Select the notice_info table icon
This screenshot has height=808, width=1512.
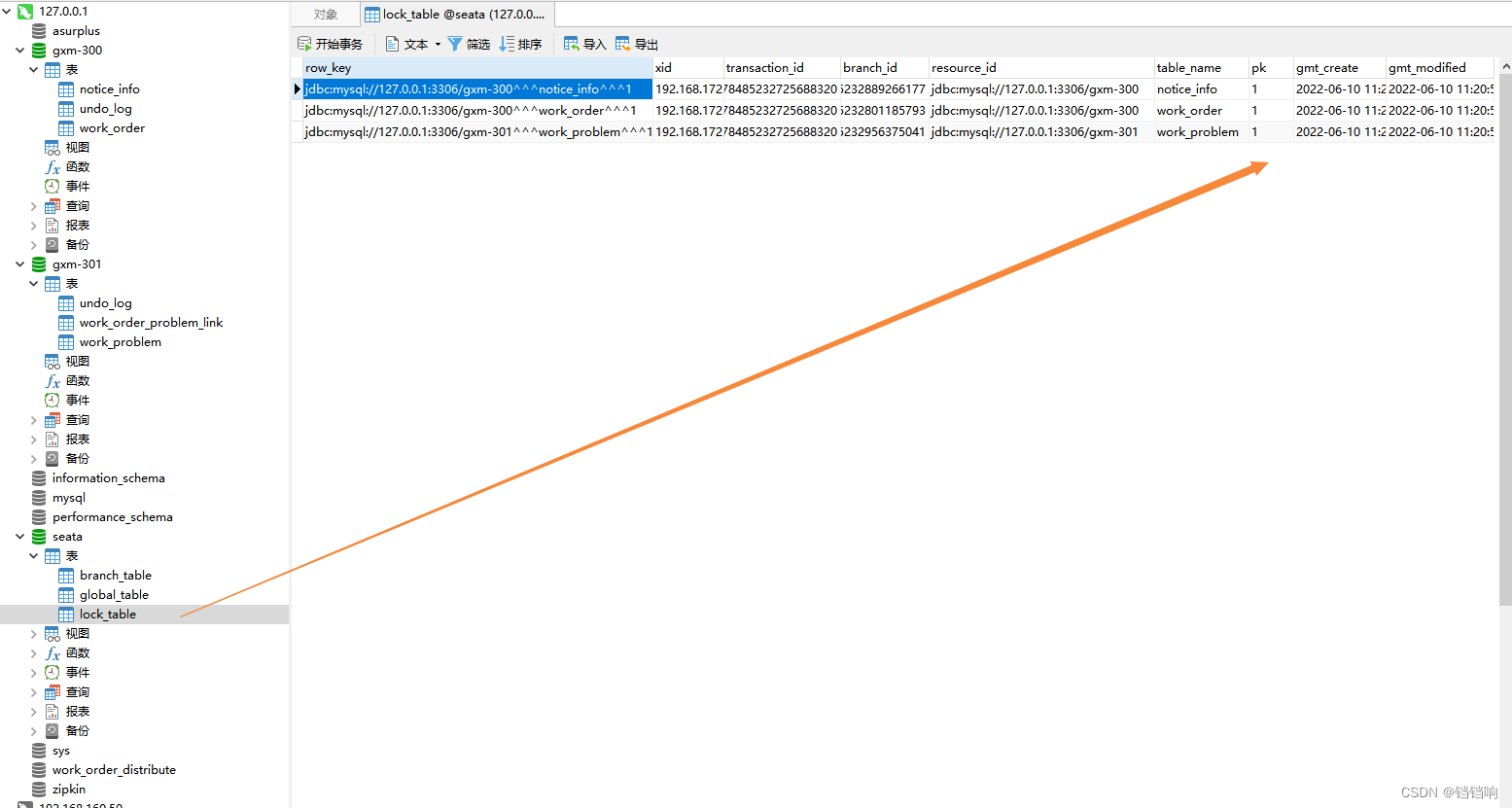(66, 89)
